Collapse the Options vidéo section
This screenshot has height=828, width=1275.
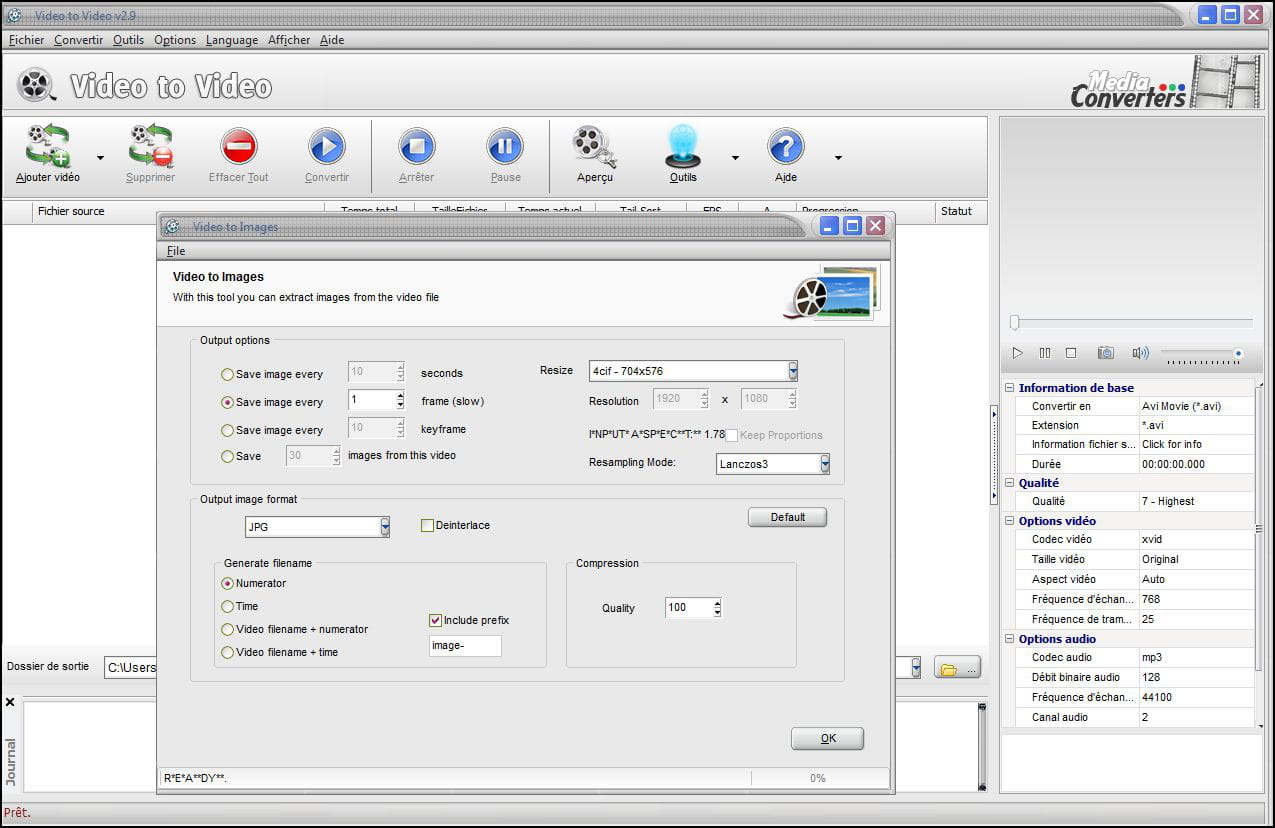(1010, 521)
